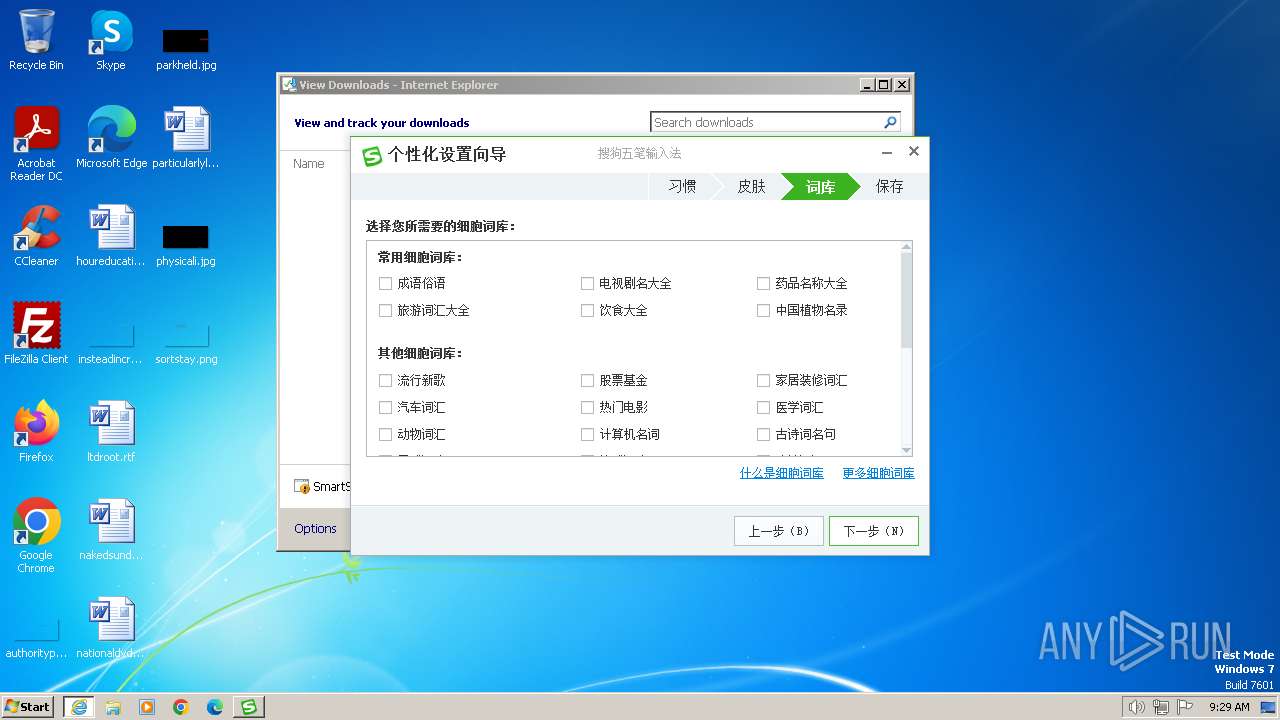Screen dimensions: 1280x720
Task: Check the 计算机名词 checkbox
Action: [587, 434]
